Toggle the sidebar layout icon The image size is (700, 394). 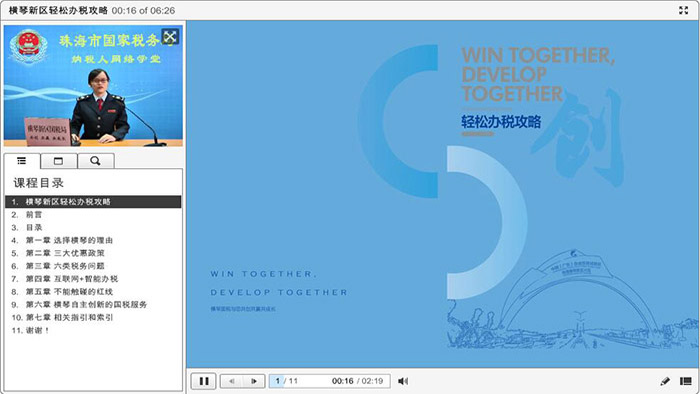tap(686, 381)
